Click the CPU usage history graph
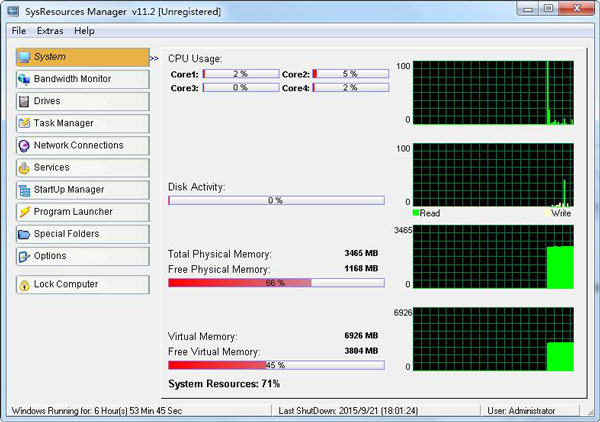The height and width of the screenshot is (422, 600). 493,93
